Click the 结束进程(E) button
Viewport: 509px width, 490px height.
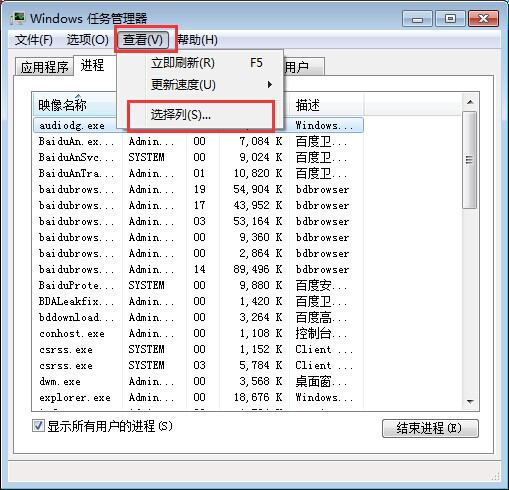click(430, 428)
